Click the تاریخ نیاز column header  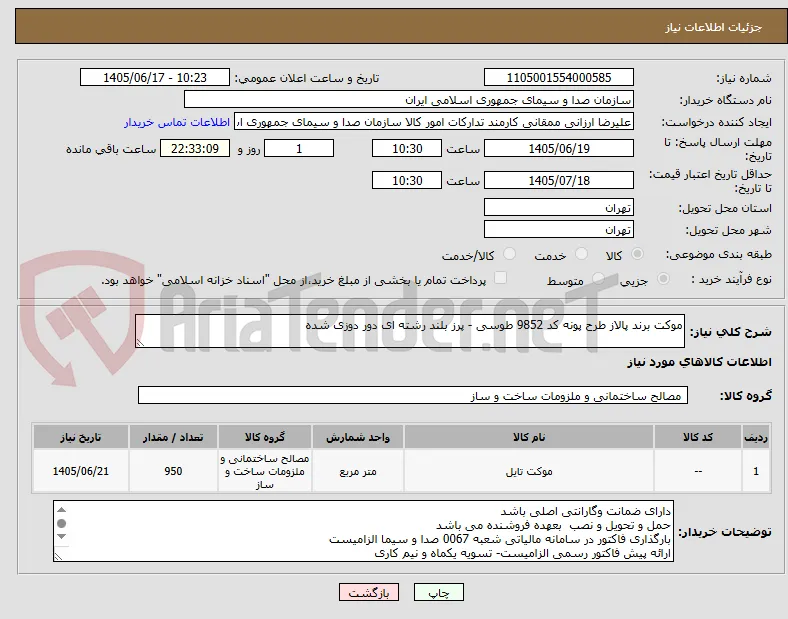[x=80, y=437]
